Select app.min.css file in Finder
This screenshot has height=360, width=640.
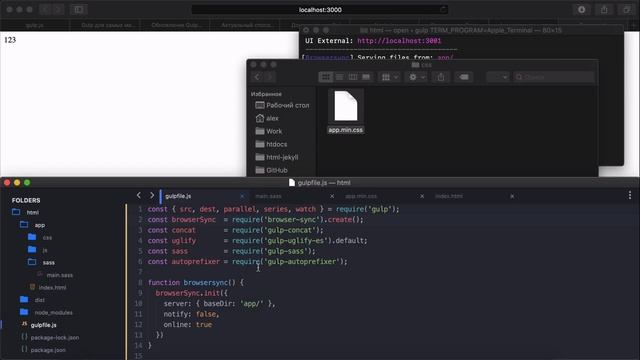pos(346,111)
